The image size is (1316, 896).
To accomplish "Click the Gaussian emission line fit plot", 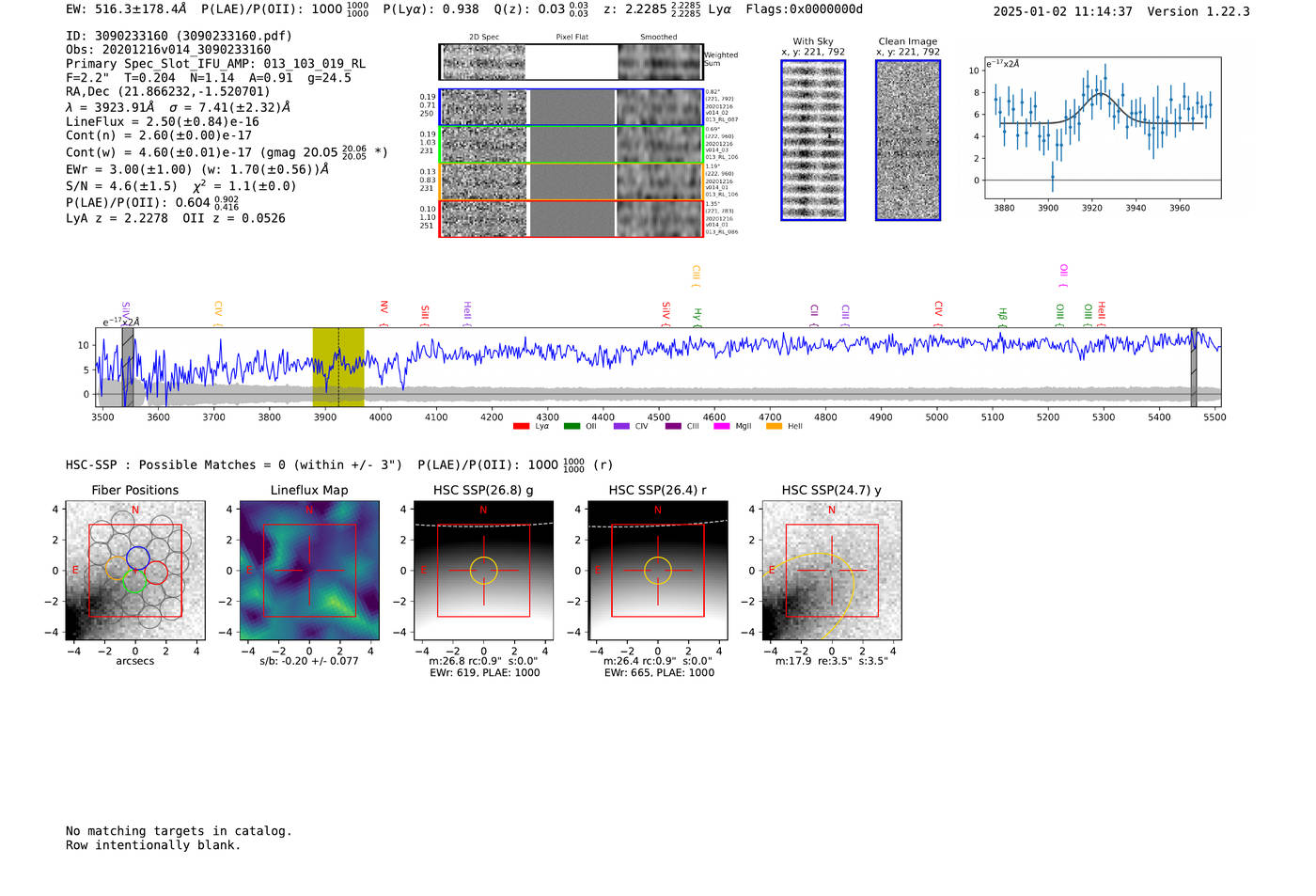I will pyautogui.click(x=1103, y=128).
